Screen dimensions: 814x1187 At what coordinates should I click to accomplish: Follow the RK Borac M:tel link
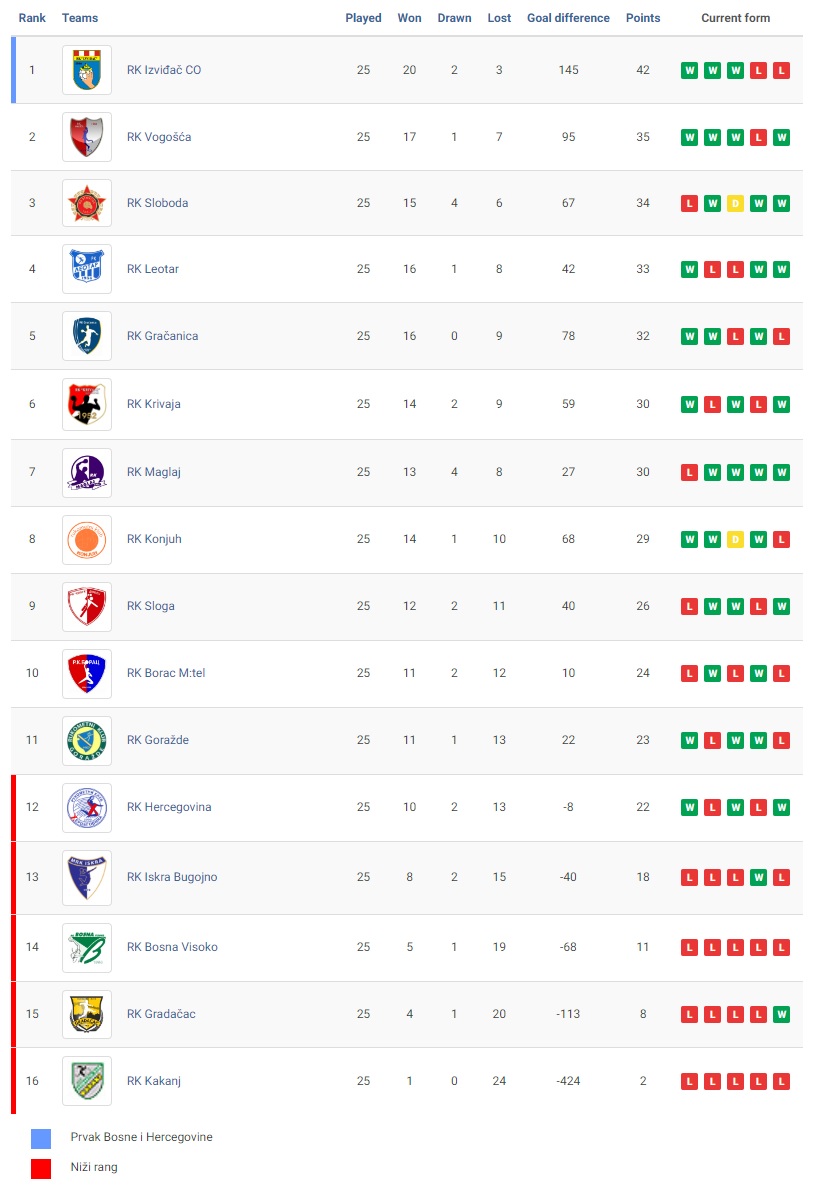click(166, 673)
